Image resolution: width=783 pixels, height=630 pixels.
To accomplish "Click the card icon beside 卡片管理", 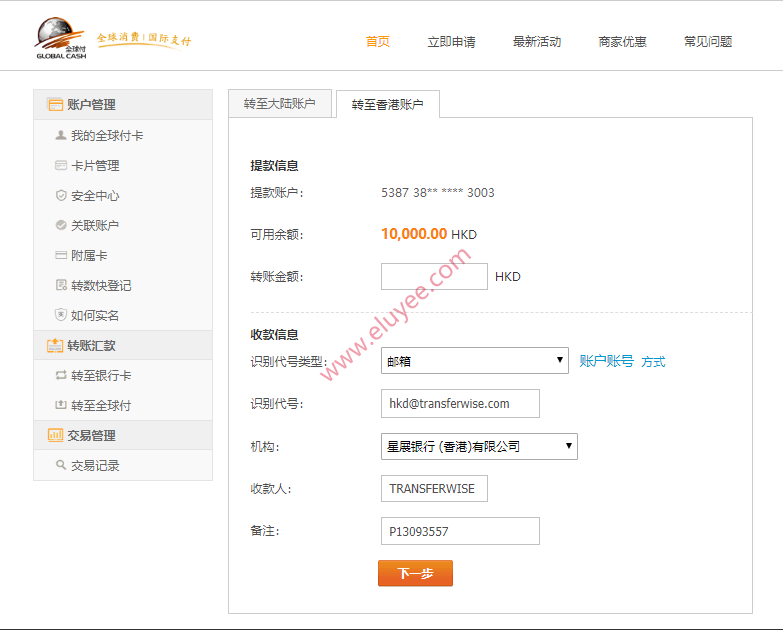I will tap(61, 165).
